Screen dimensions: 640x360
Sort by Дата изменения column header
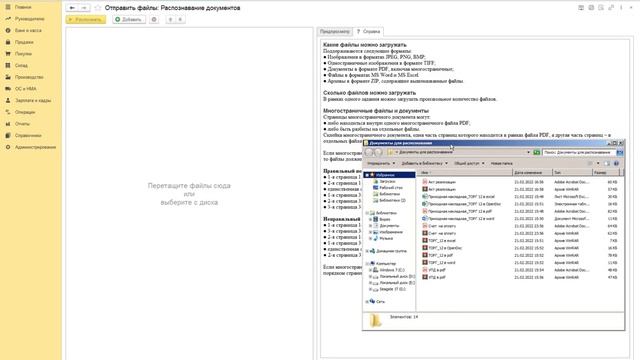point(533,173)
